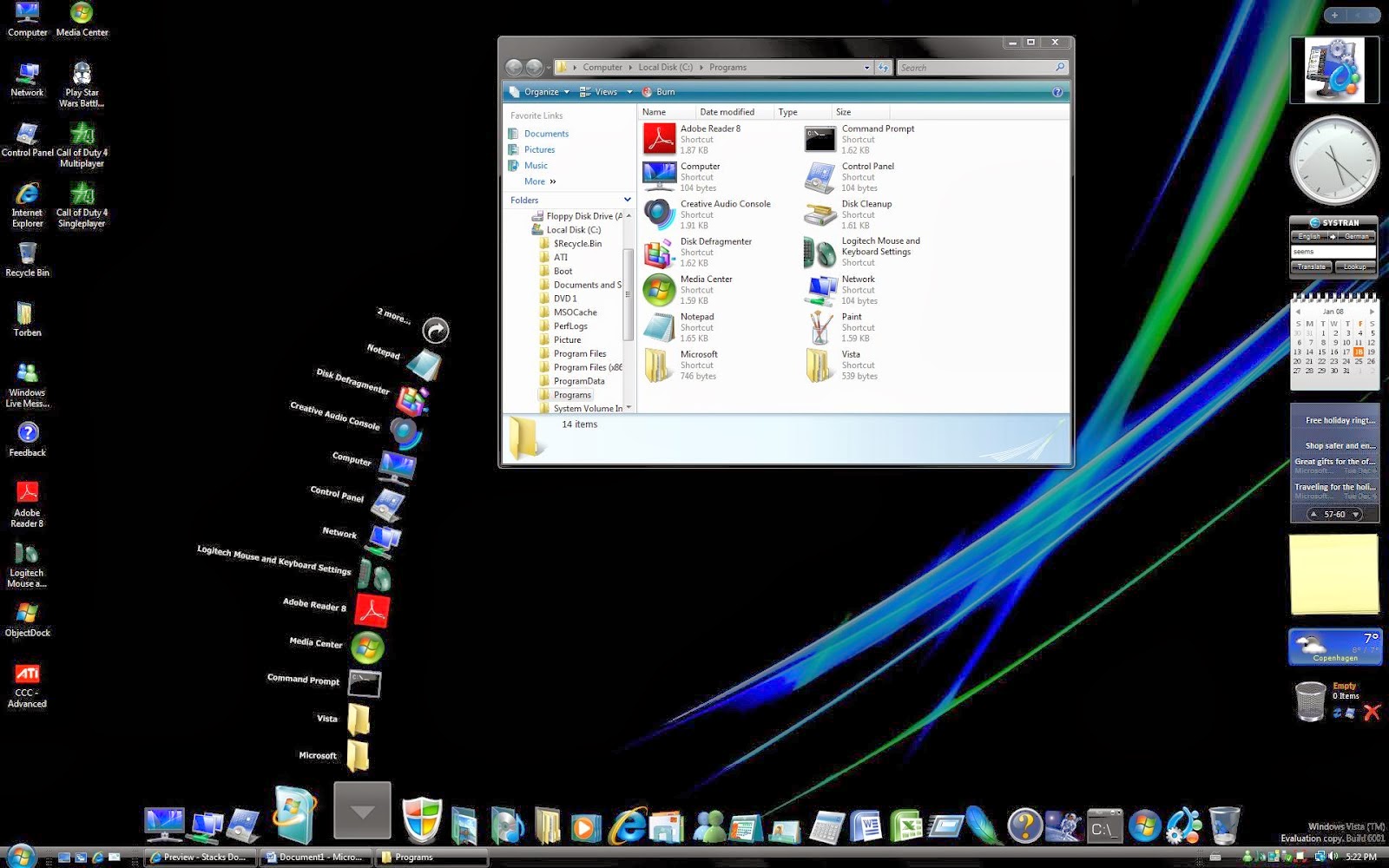
Task: Click Lookup in the Systran gadget
Action: [x=1354, y=267]
